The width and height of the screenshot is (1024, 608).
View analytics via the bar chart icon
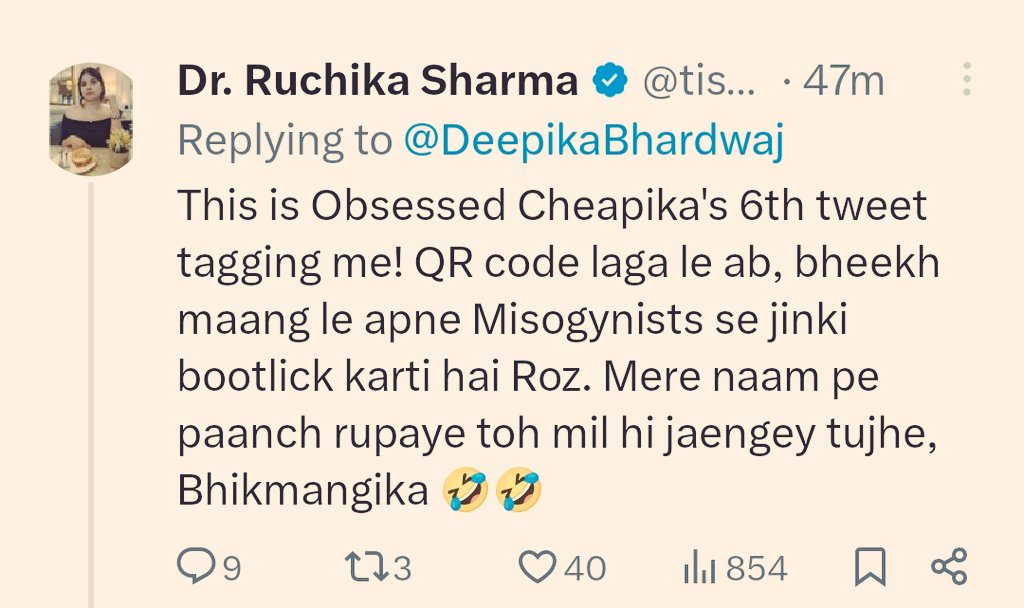(700, 567)
